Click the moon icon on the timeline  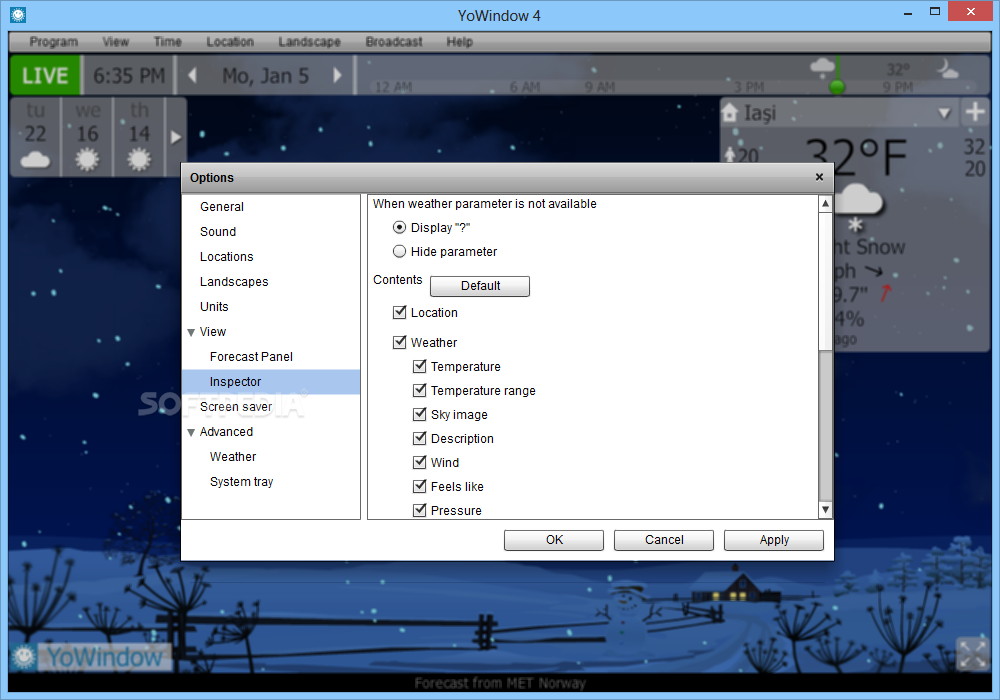(x=946, y=68)
